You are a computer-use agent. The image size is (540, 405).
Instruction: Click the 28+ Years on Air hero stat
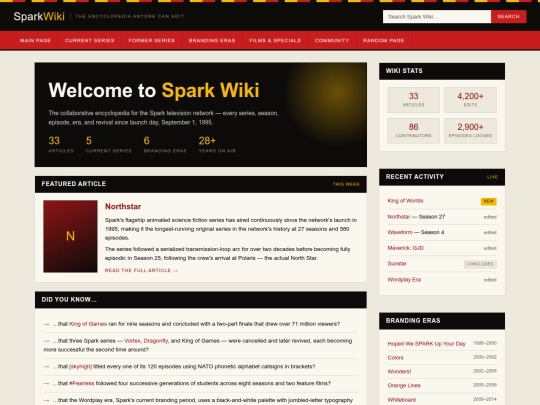click(217, 144)
